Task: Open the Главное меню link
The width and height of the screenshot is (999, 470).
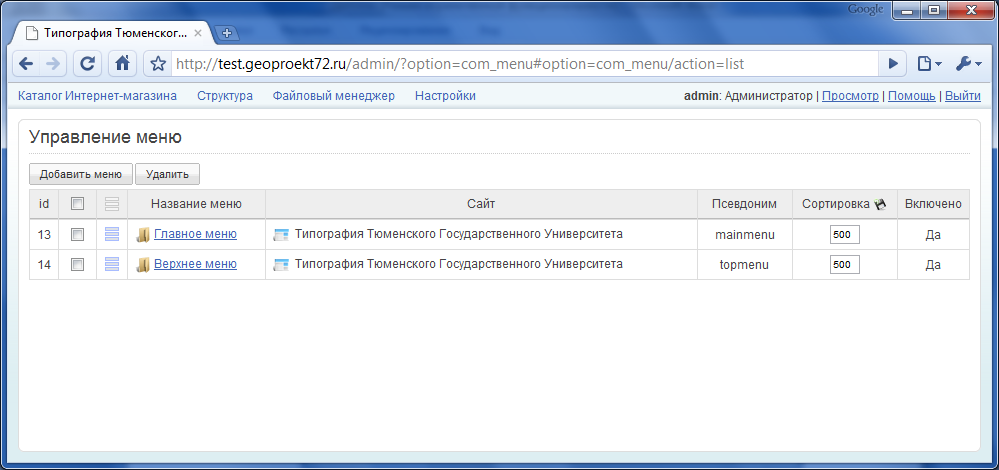Action: [196, 234]
